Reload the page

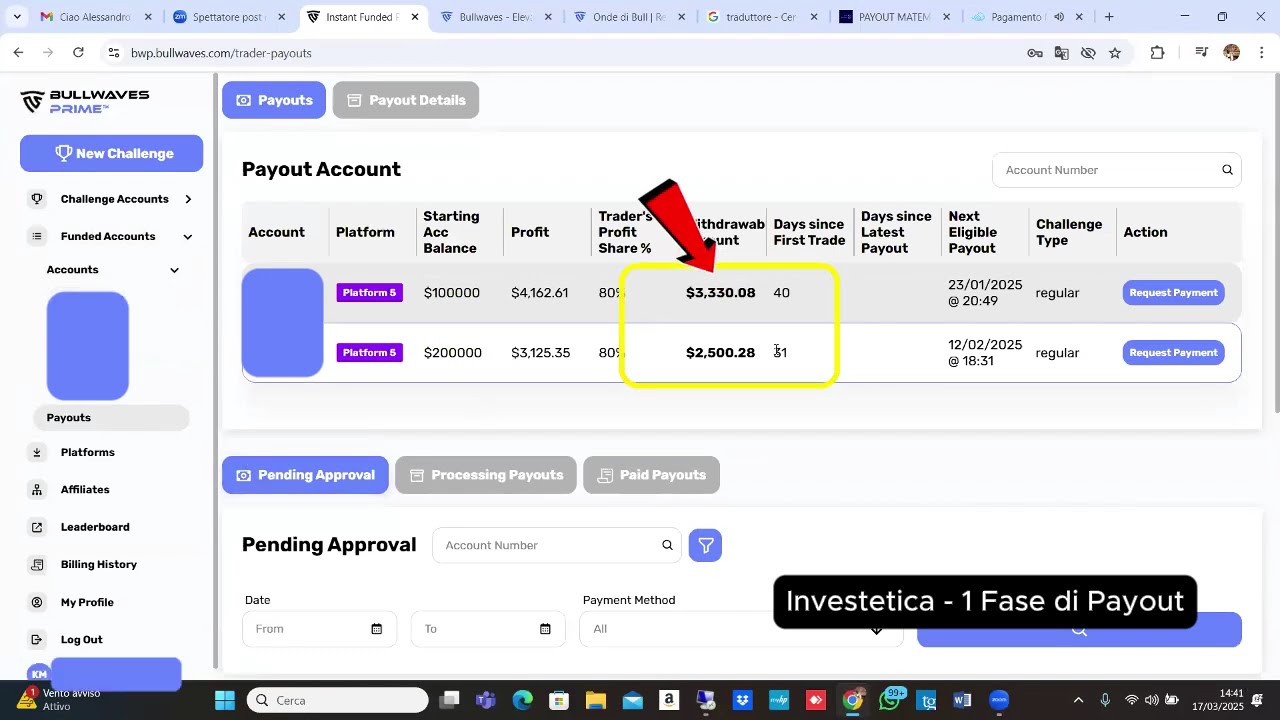click(78, 53)
